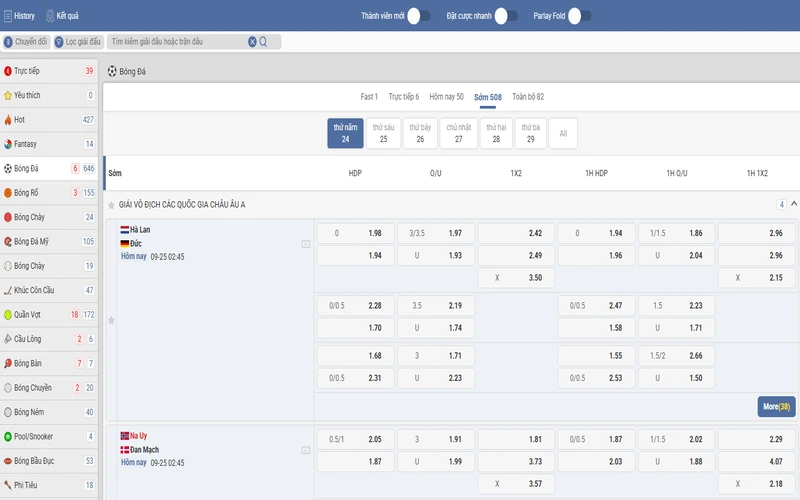800x500 pixels.
Task: Toggle the Thành viên mới switch
Action: pyautogui.click(x=418, y=16)
